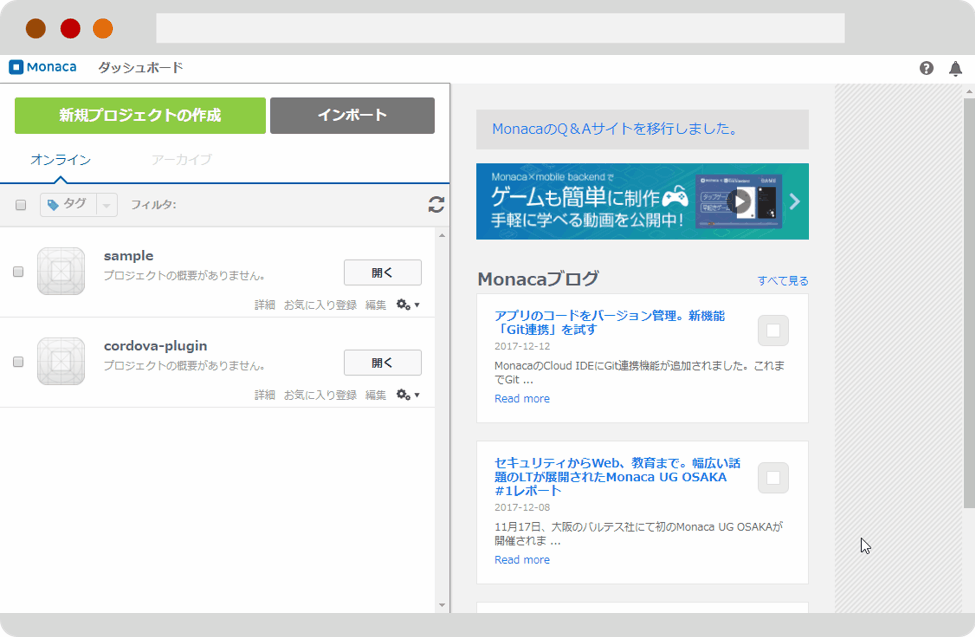Open 詳細 link for sample project

pyautogui.click(x=265, y=305)
